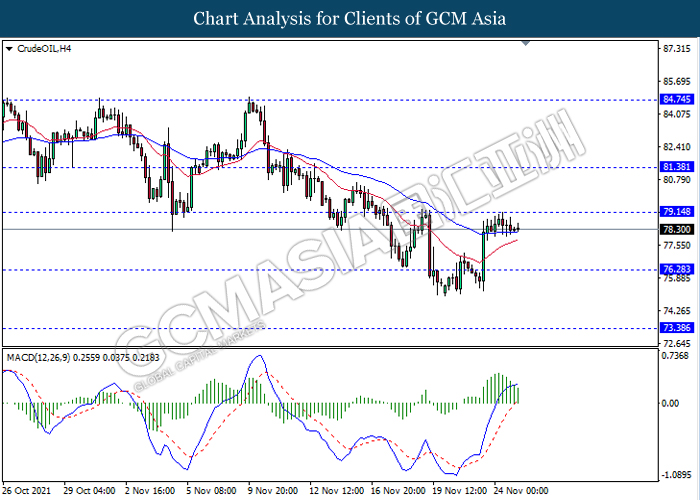The height and width of the screenshot is (500, 700).
Task: Click the 80.790 price axis value
Action: 677,179
